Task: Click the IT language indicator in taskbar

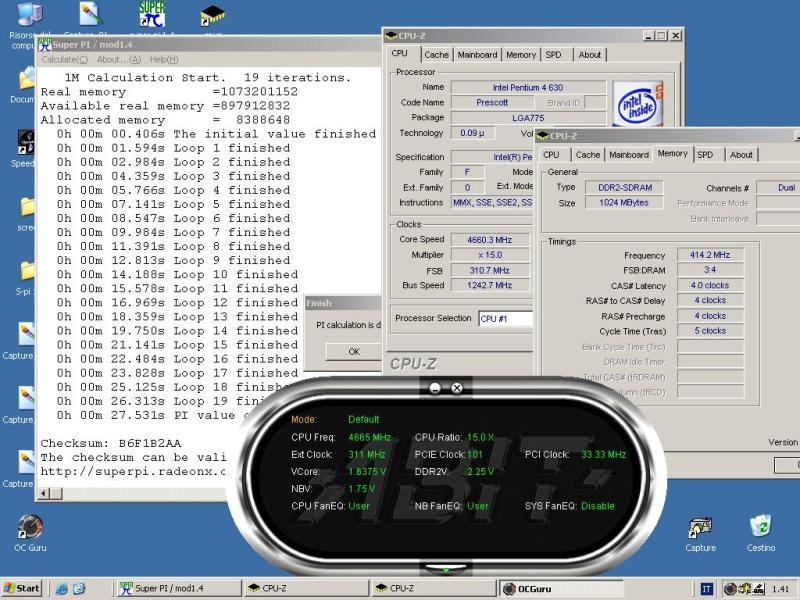Action: point(706,589)
